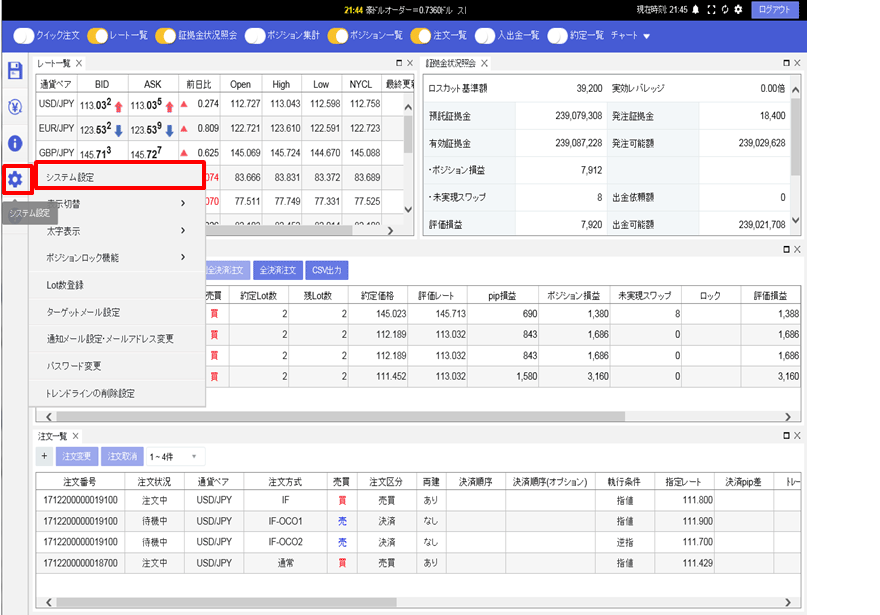
Task: Close the 証拠金状況照会 tab with its X
Action: [x=484, y=63]
